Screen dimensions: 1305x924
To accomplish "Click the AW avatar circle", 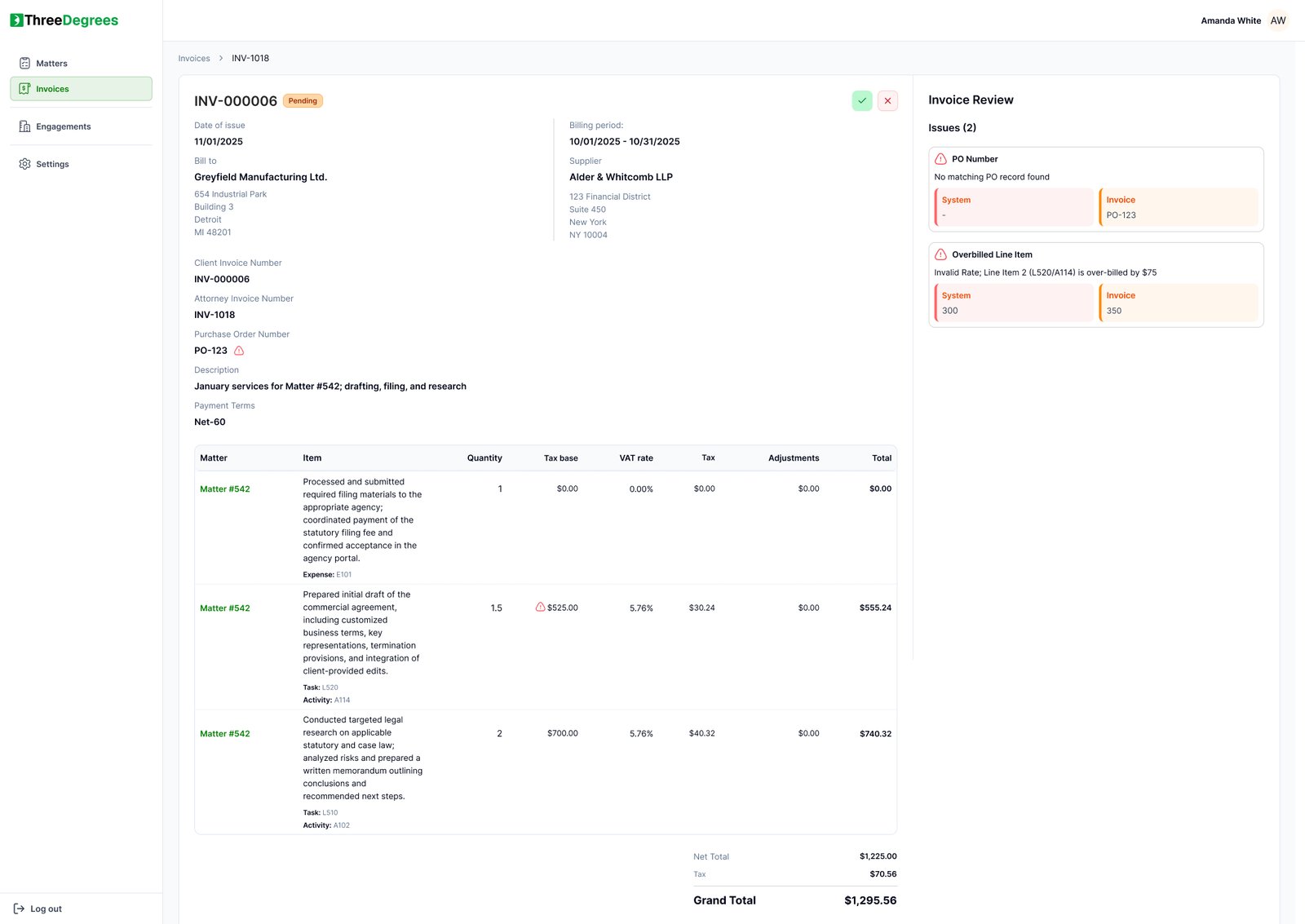I will [x=1277, y=20].
